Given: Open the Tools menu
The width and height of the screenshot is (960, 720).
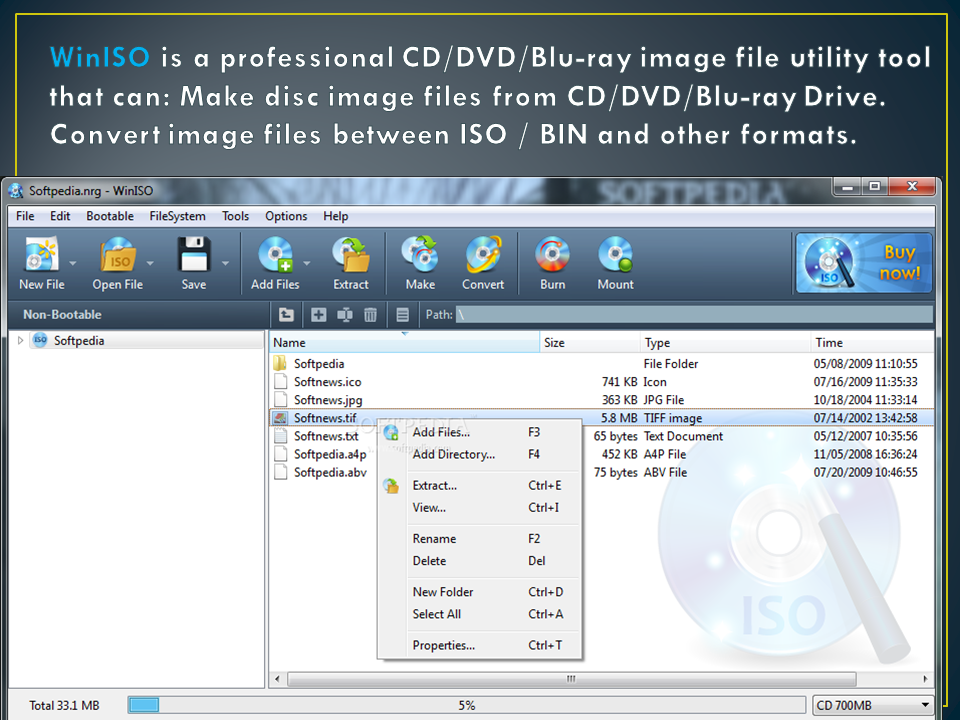Looking at the screenshot, I should (x=235, y=216).
